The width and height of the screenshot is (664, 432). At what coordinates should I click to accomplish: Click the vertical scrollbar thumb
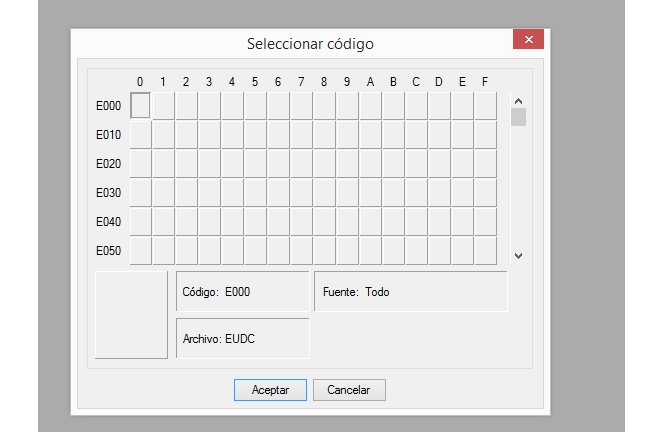coord(518,117)
